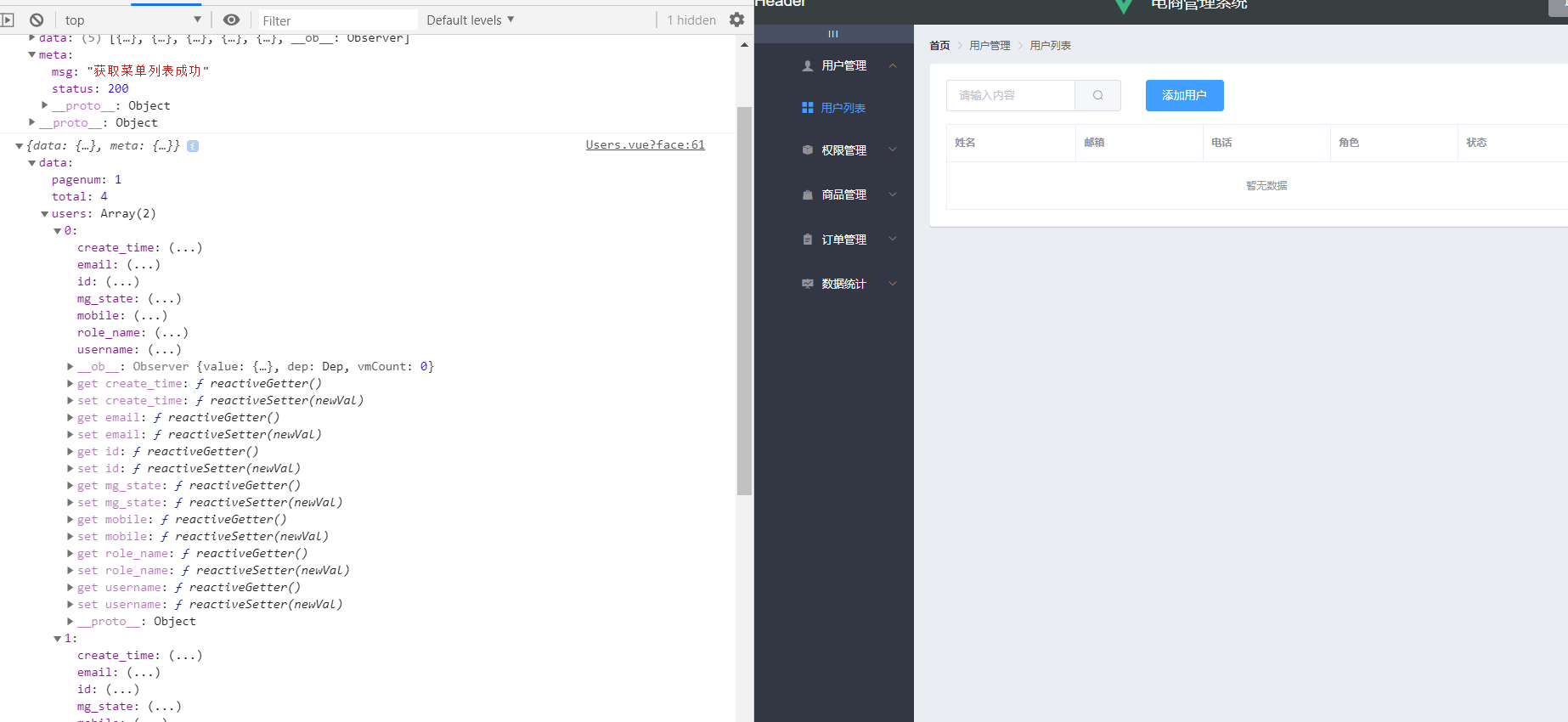Click the 订单管理 clipboard icon
The image size is (1568, 722).
coord(808,240)
